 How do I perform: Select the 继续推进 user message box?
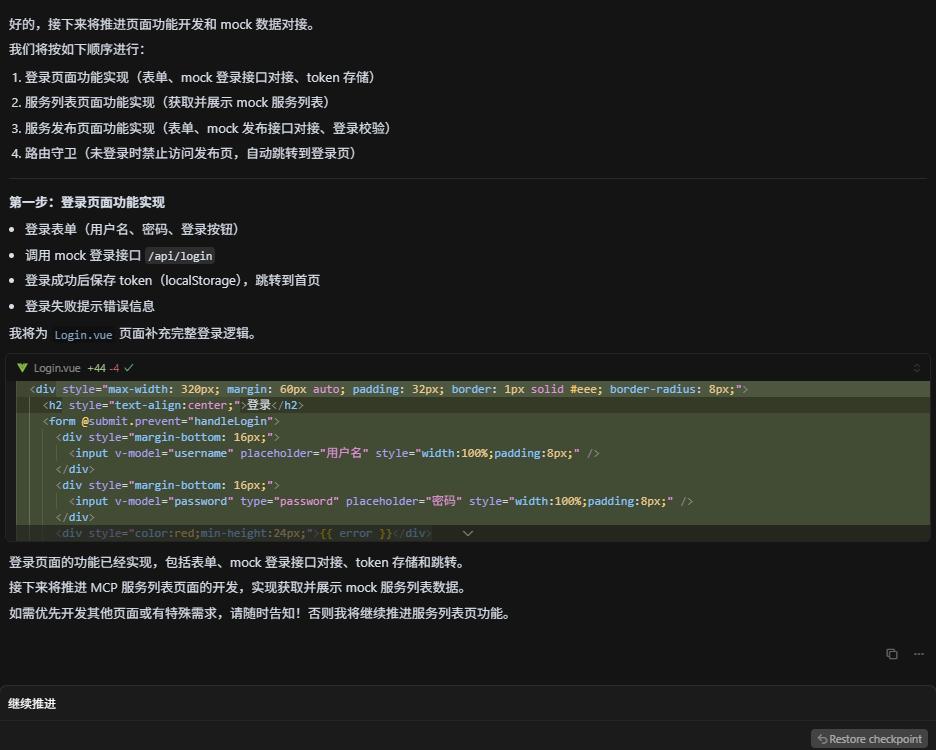tap(467, 703)
